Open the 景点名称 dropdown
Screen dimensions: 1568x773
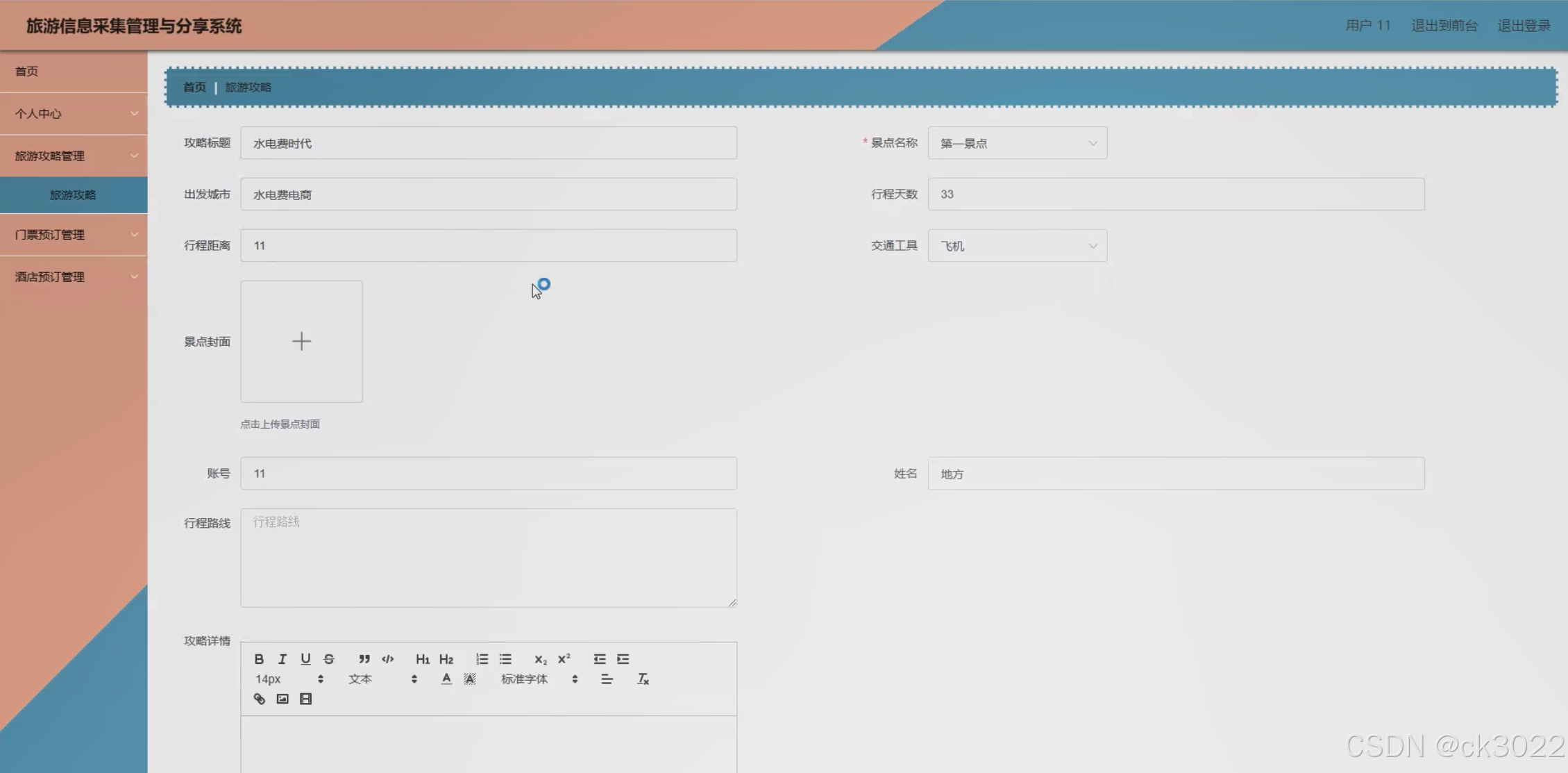pos(1017,143)
